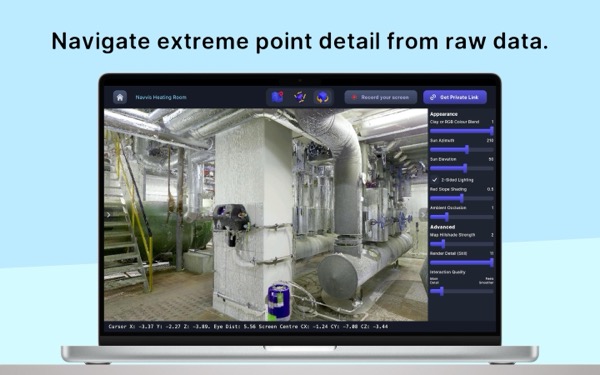Change the Render Detail (Still) slider
The image size is (600, 375).
click(461, 262)
